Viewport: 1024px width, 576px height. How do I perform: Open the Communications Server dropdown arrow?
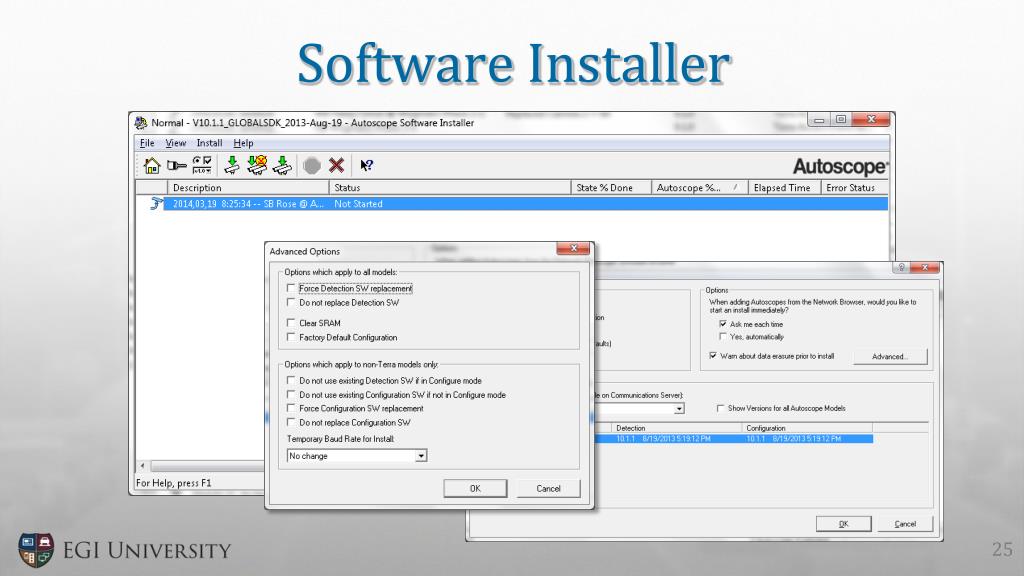[x=679, y=409]
